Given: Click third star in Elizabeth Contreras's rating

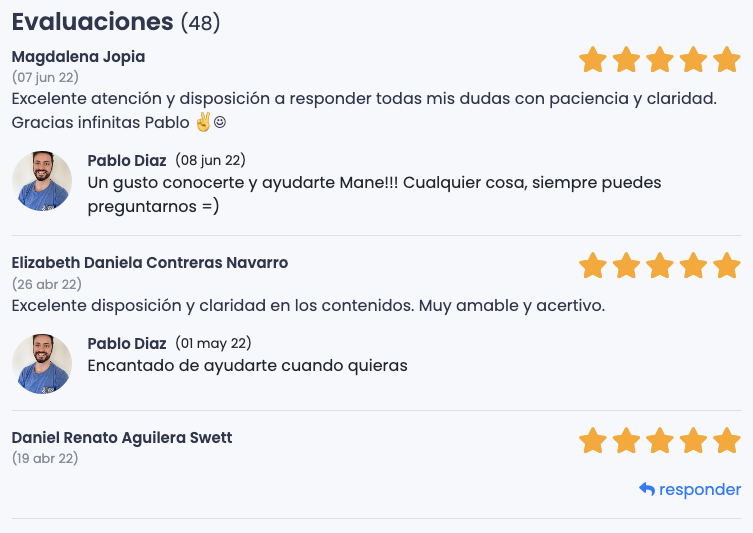Looking at the screenshot, I should pos(660,265).
